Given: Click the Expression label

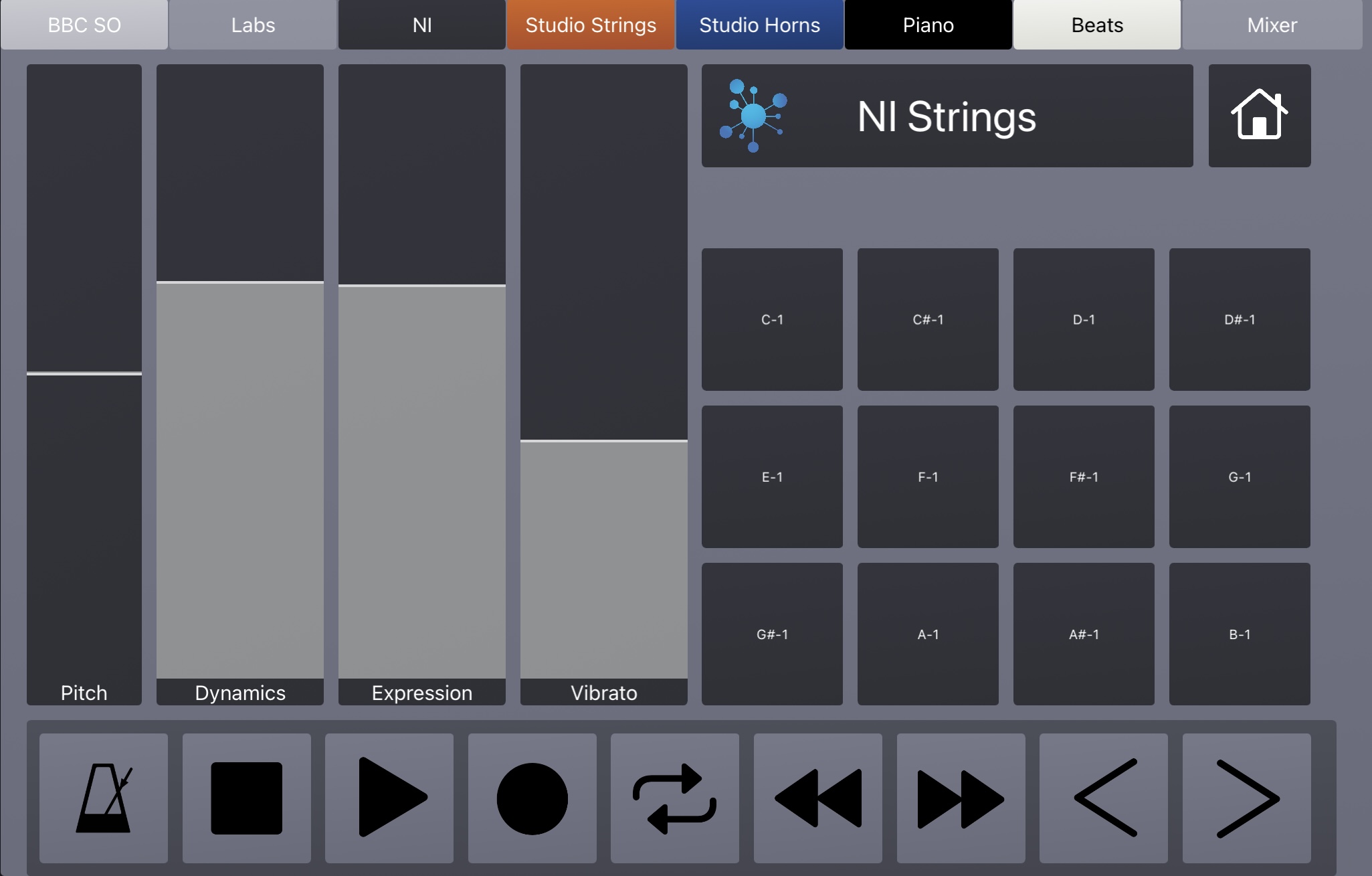Looking at the screenshot, I should click(422, 693).
